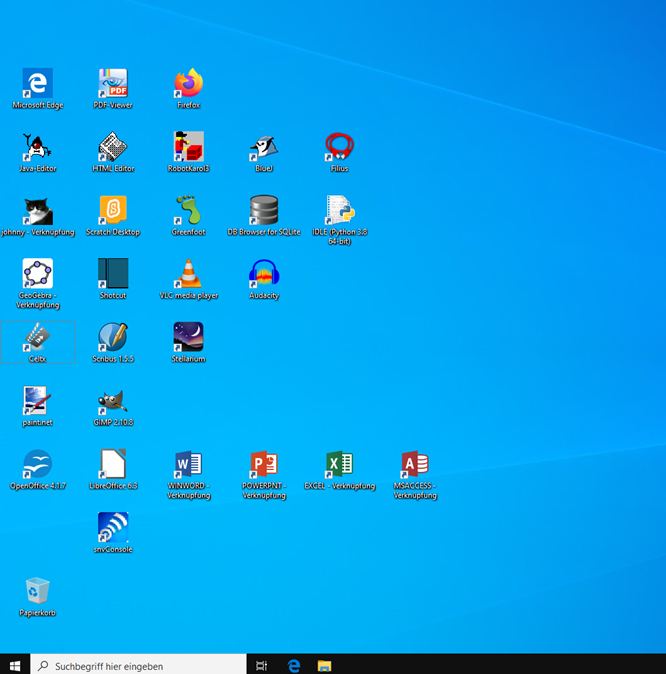Select the Java-Editor shortcut
The height and width of the screenshot is (674, 666).
point(38,147)
